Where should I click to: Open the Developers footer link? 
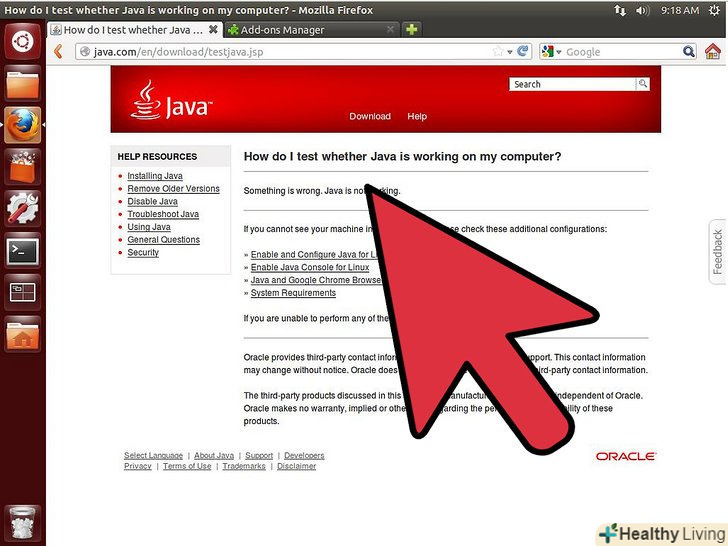coord(304,456)
